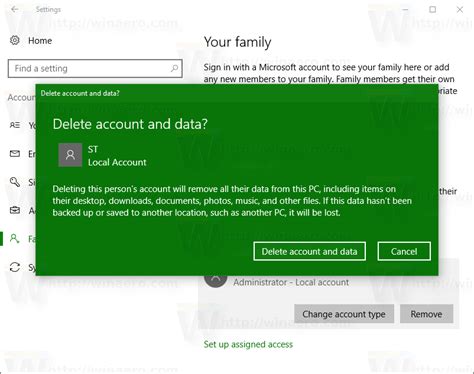Minimize the Settings window
474x374 pixels.
[x=405, y=9]
